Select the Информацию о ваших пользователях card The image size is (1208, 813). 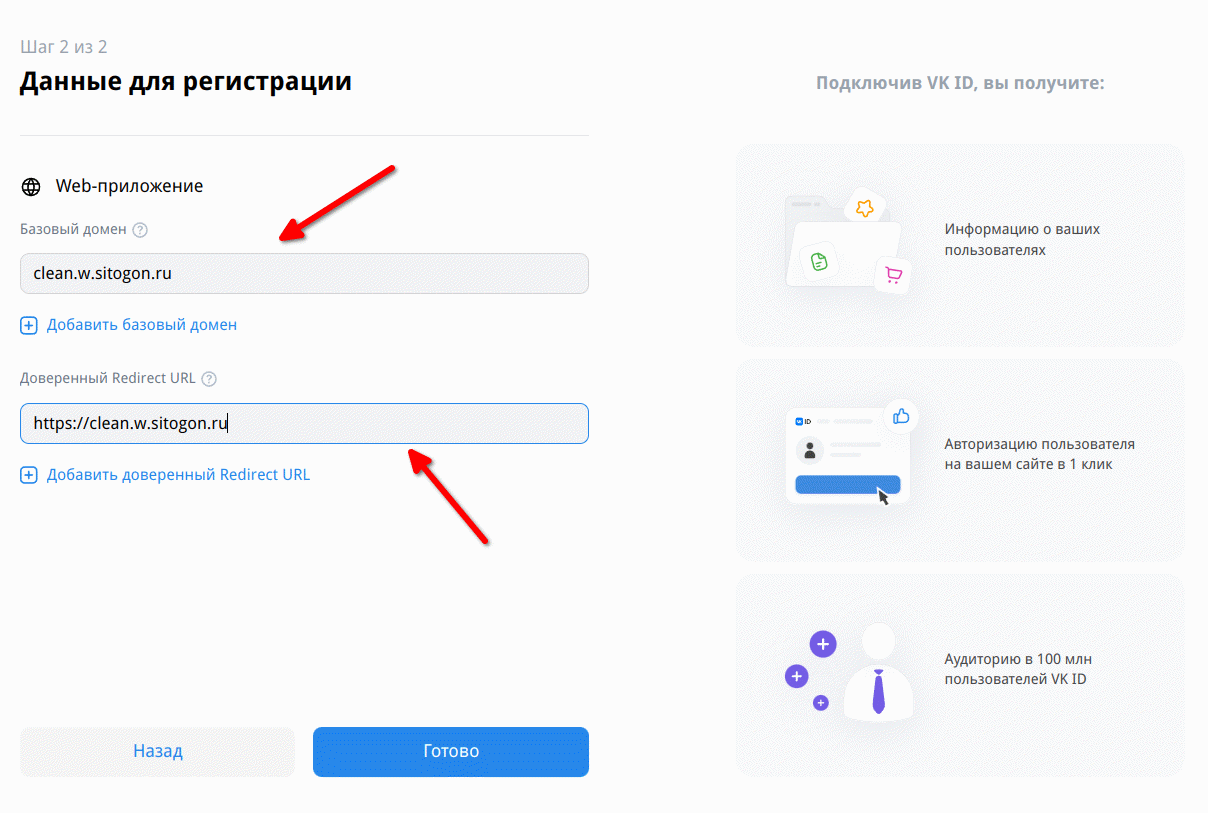[960, 246]
